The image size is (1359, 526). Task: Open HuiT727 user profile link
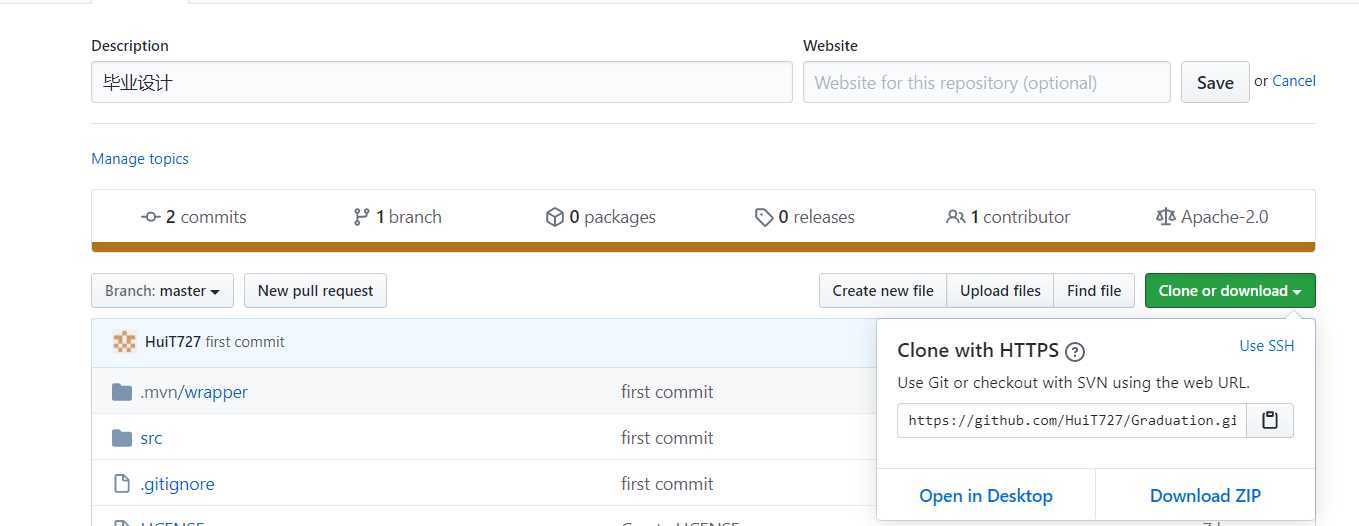click(x=173, y=342)
